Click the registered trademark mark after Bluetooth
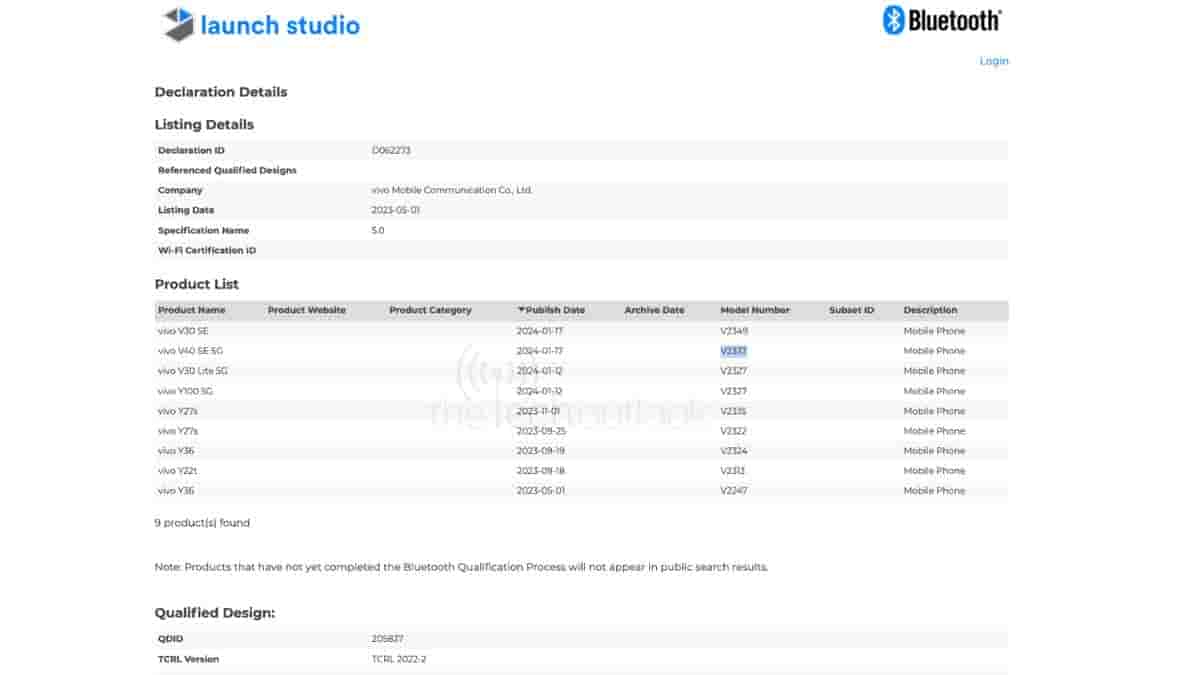Viewport: 1200px width, 675px height. 998,11
